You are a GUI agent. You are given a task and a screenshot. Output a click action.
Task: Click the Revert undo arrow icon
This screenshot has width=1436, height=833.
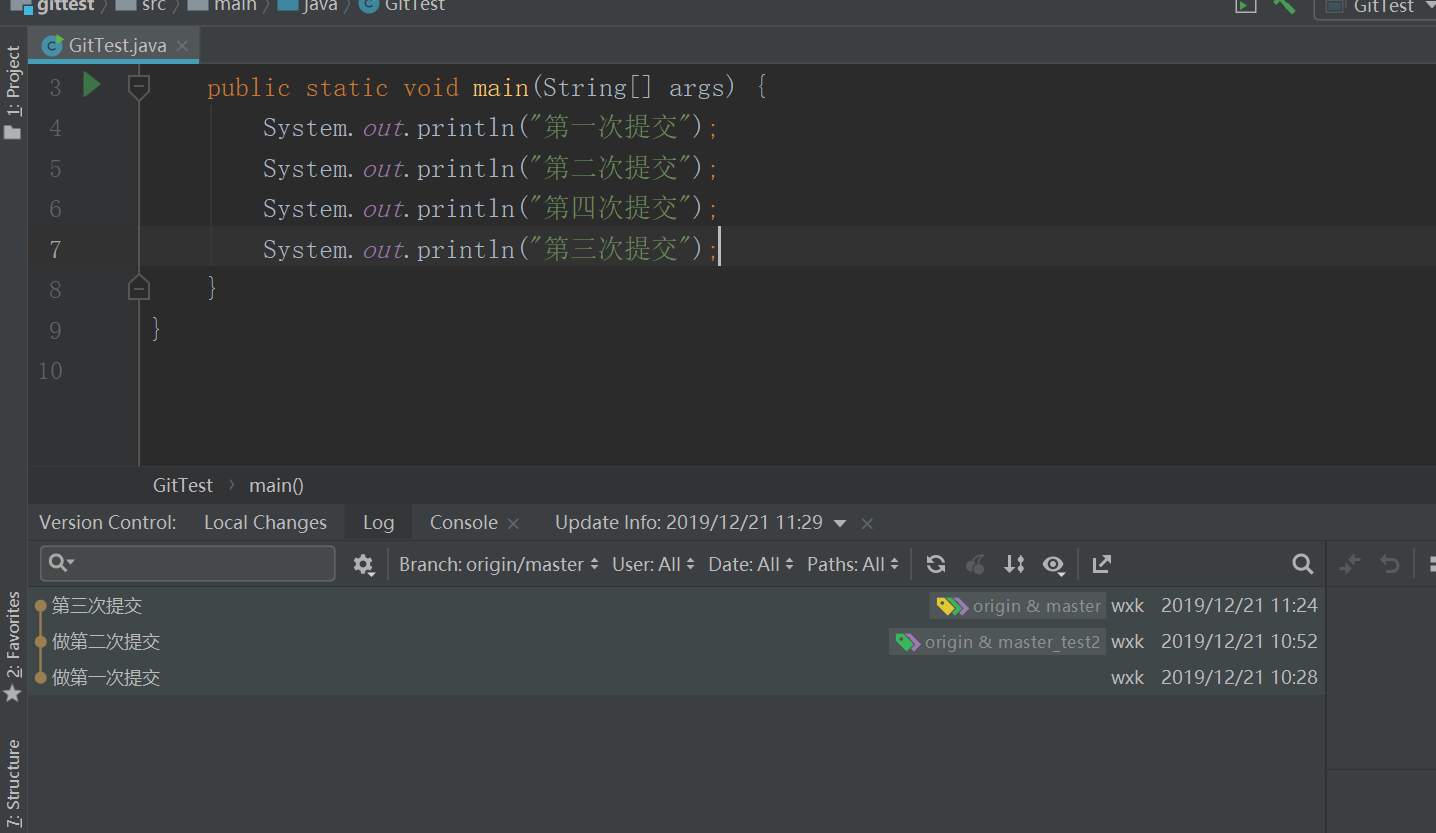[x=1389, y=564]
